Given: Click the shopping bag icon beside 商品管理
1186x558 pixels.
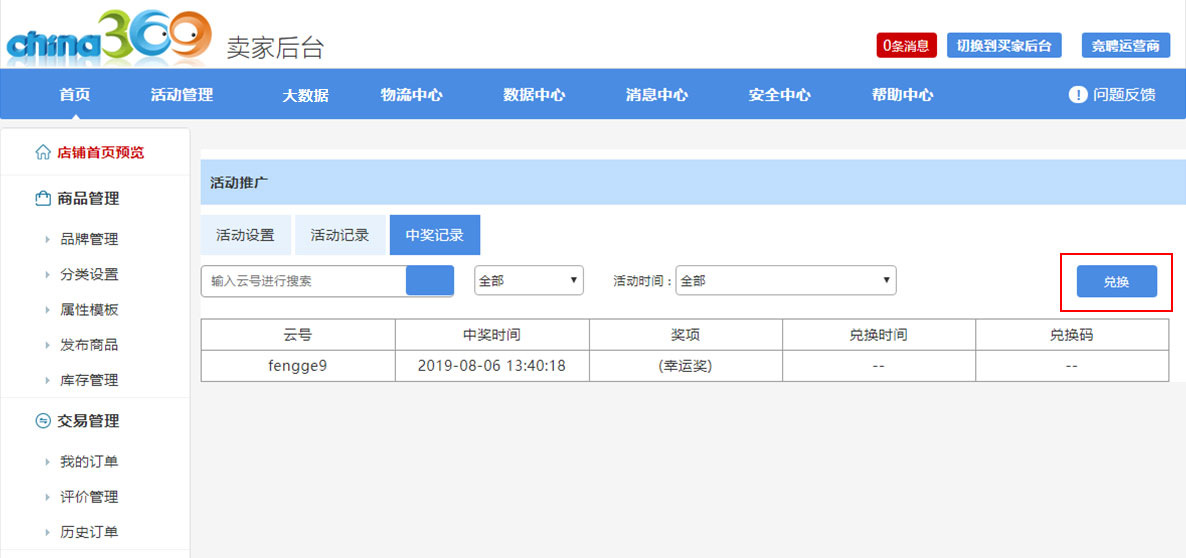Looking at the screenshot, I should [x=43, y=199].
